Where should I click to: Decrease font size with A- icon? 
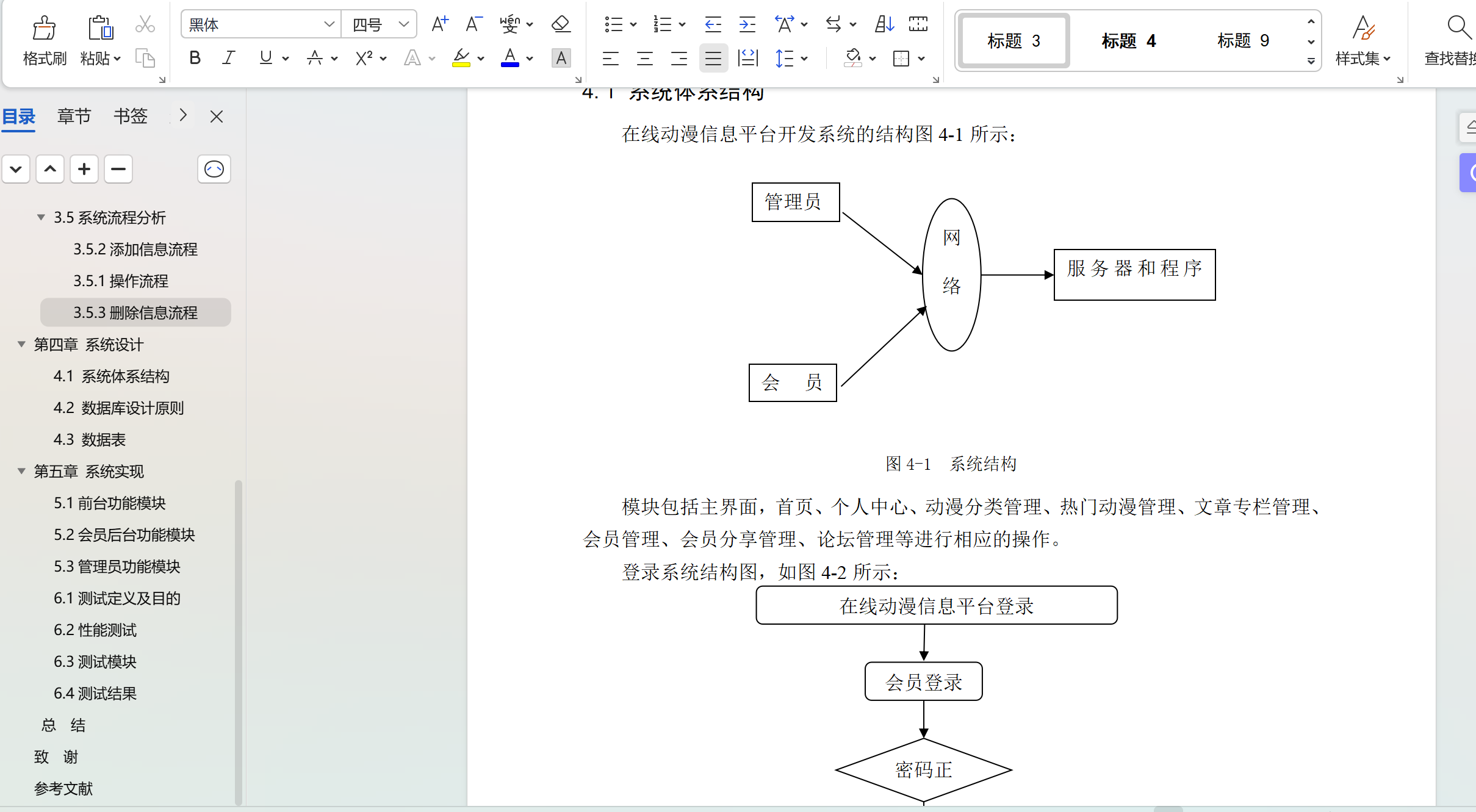(x=473, y=24)
